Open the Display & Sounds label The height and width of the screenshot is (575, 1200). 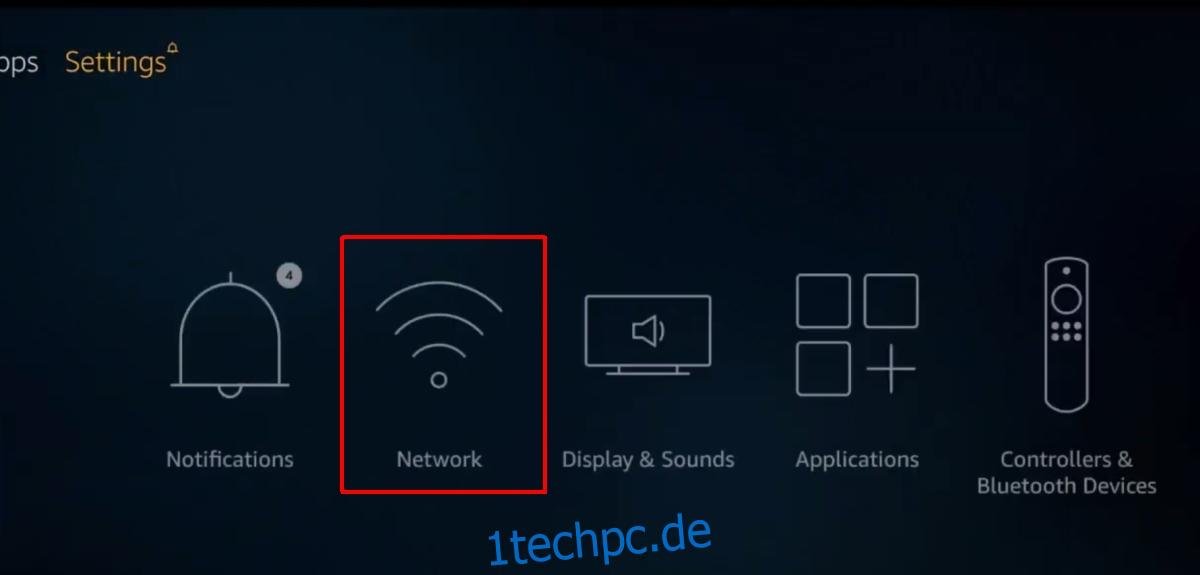coord(648,460)
